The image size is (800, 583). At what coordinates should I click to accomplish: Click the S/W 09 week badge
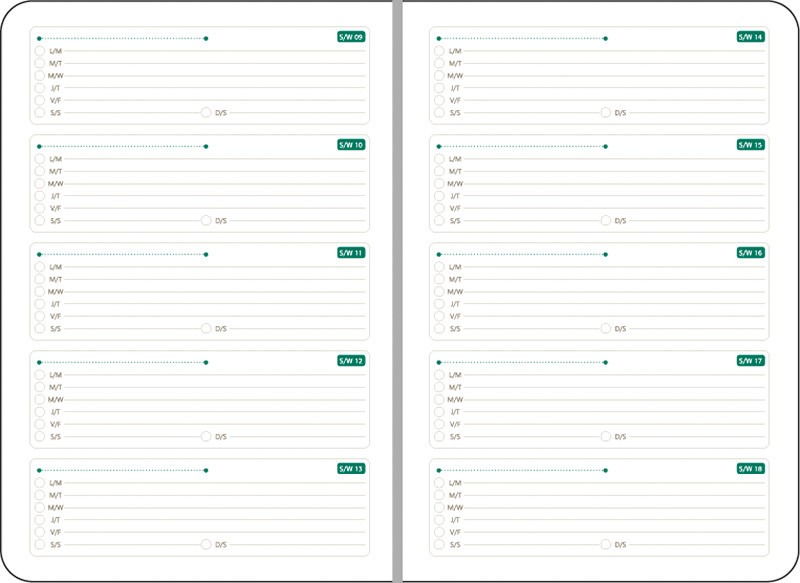[x=351, y=37]
